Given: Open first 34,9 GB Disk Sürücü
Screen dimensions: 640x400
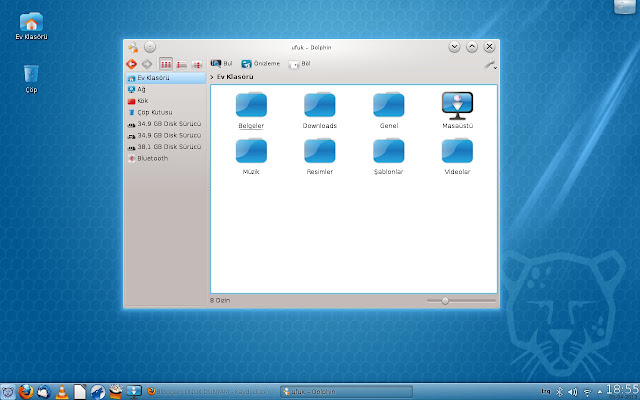Looking at the screenshot, I should 166,124.
